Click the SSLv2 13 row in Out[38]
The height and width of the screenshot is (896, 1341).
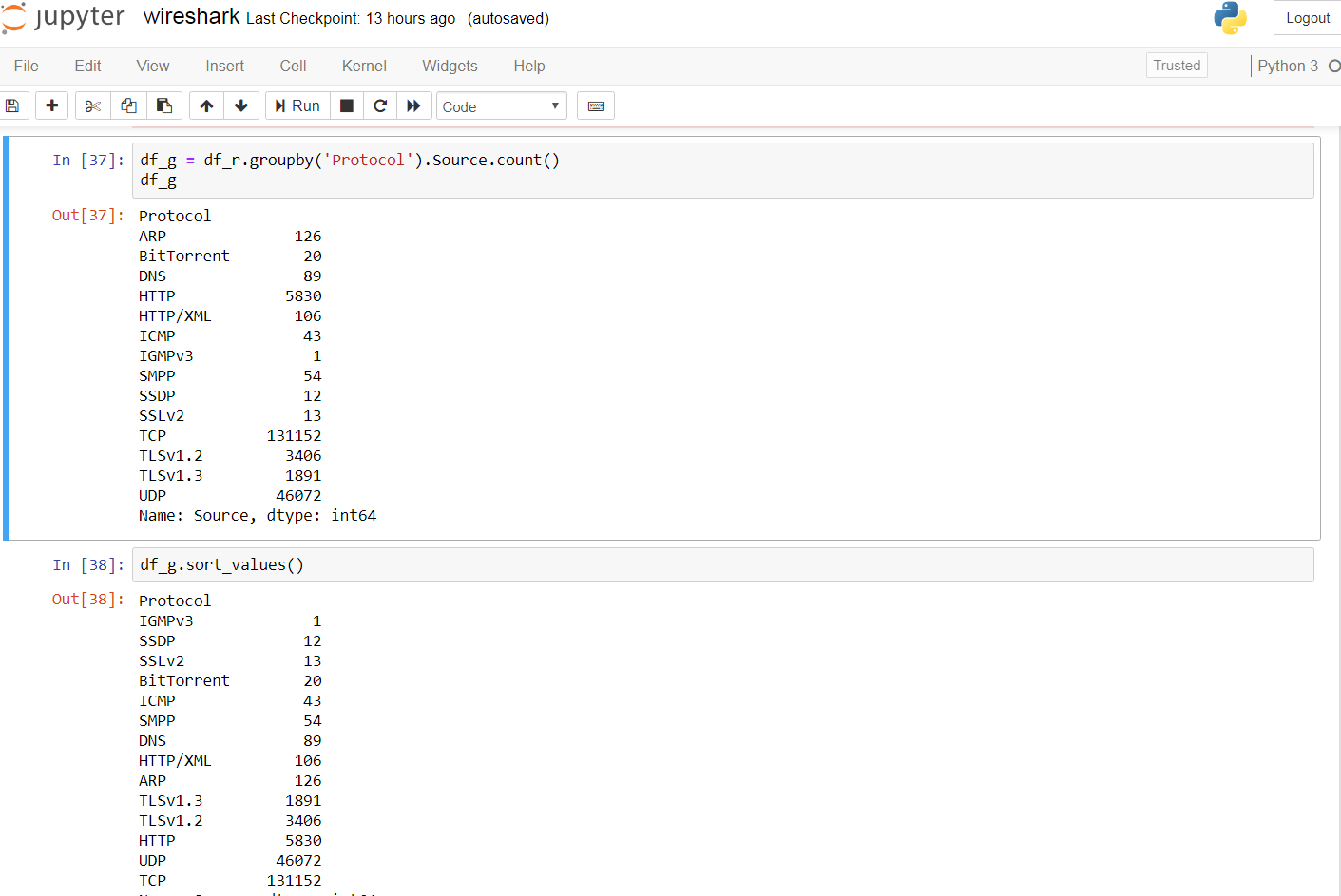tap(230, 660)
